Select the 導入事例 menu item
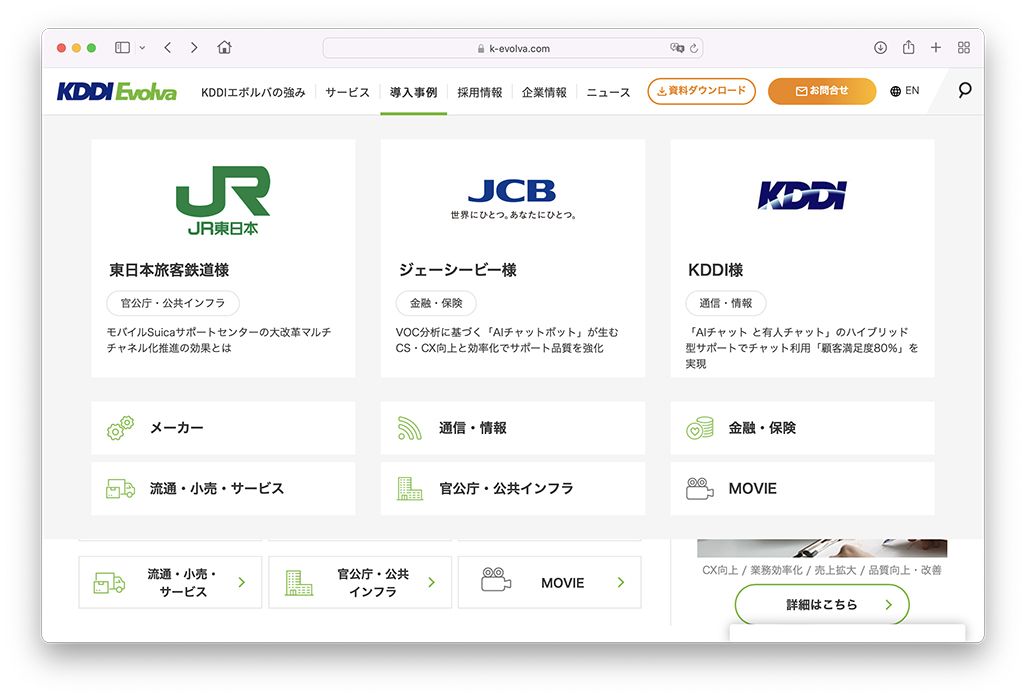 pyautogui.click(x=414, y=92)
